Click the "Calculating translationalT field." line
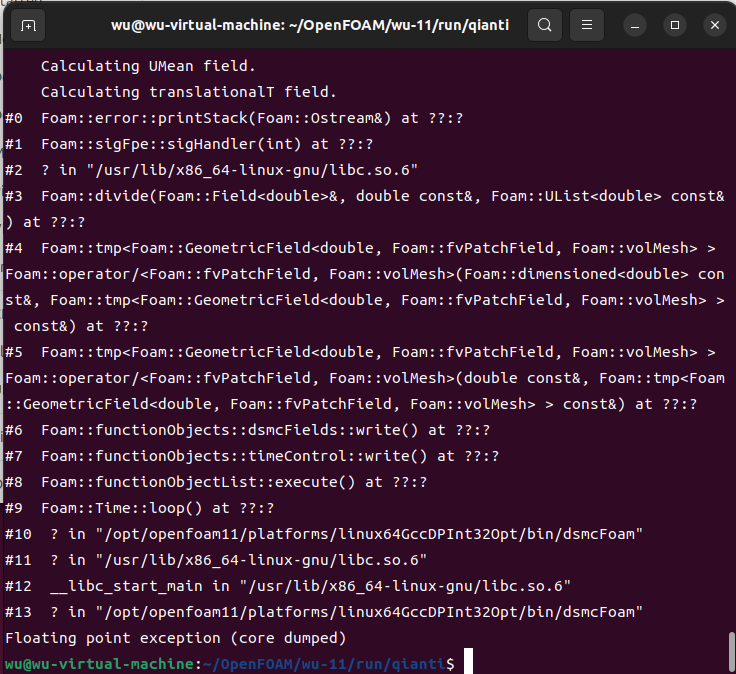Screen dimensions: 736x674 pos(188,92)
